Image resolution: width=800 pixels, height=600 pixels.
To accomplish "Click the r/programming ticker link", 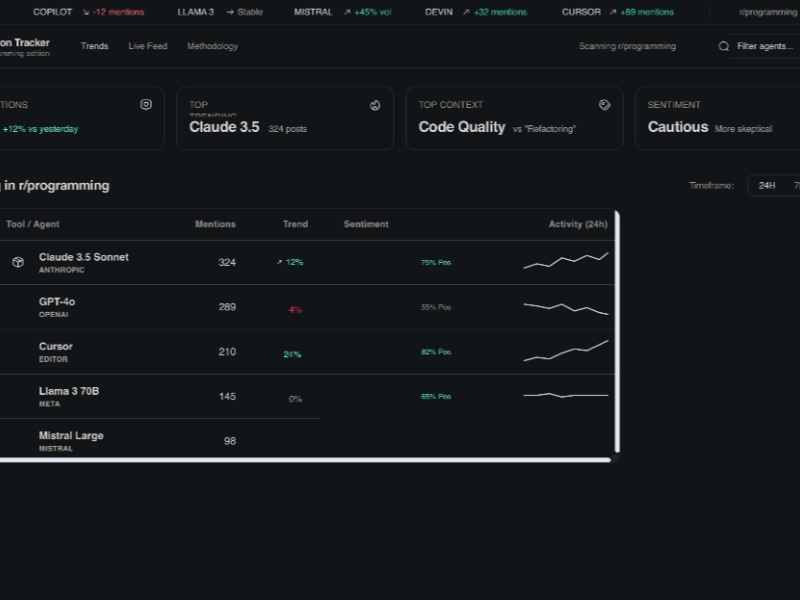I will 768,12.
